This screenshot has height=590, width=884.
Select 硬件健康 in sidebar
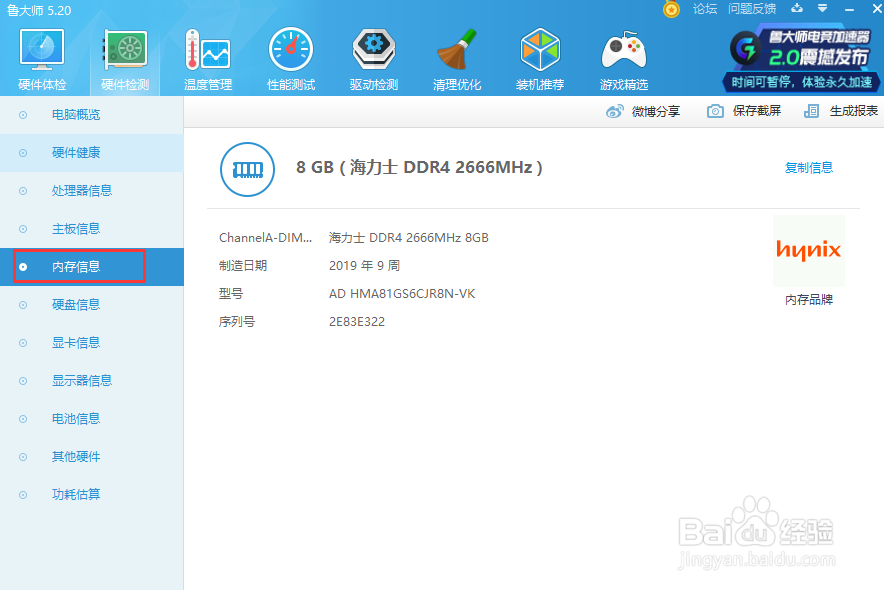tap(91, 153)
